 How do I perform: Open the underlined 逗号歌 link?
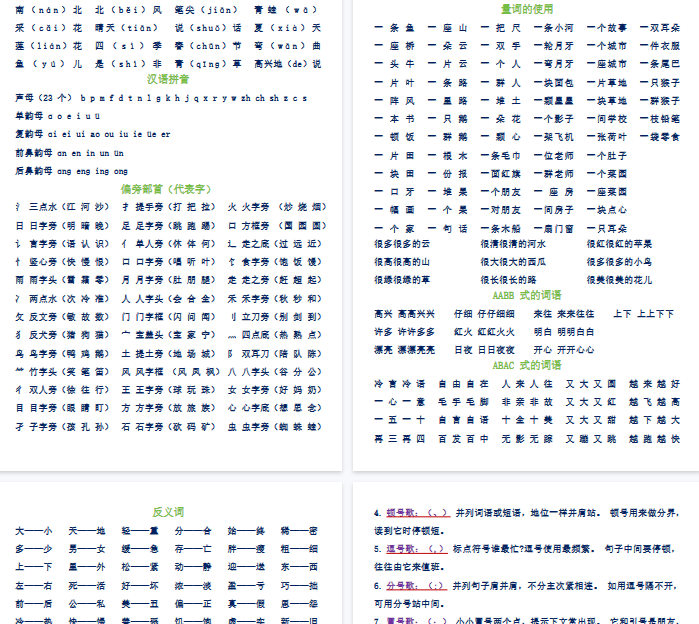(x=401, y=549)
